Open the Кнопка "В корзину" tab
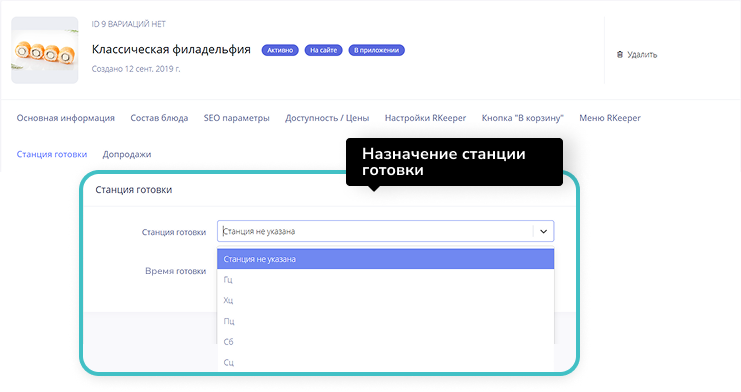 (x=523, y=118)
